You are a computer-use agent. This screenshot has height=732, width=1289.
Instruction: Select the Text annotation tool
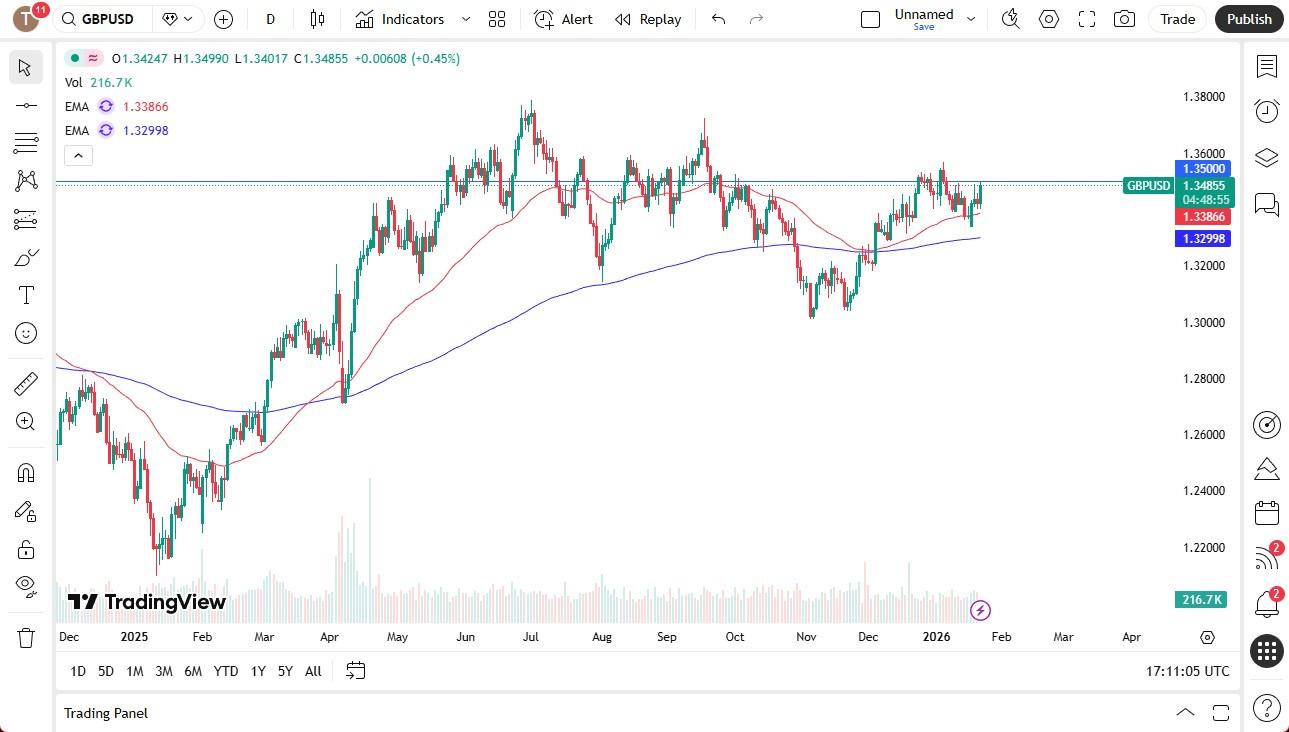point(26,294)
